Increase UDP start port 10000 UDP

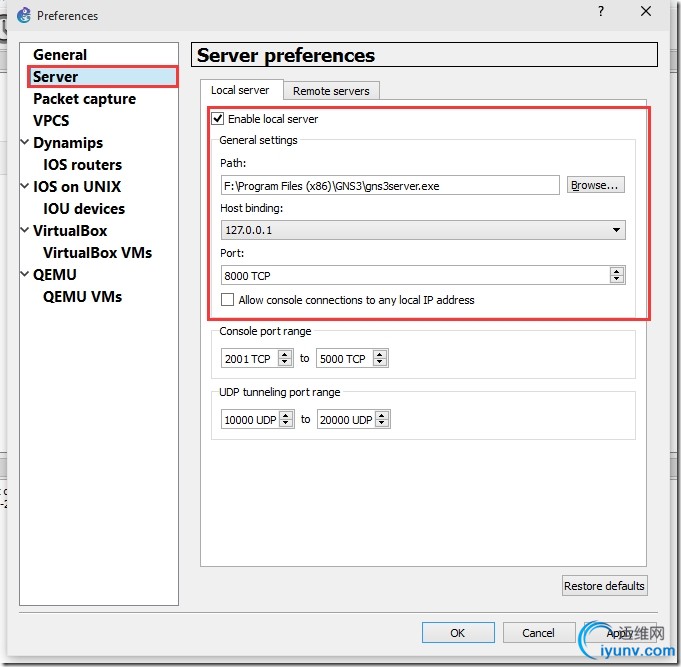click(286, 415)
